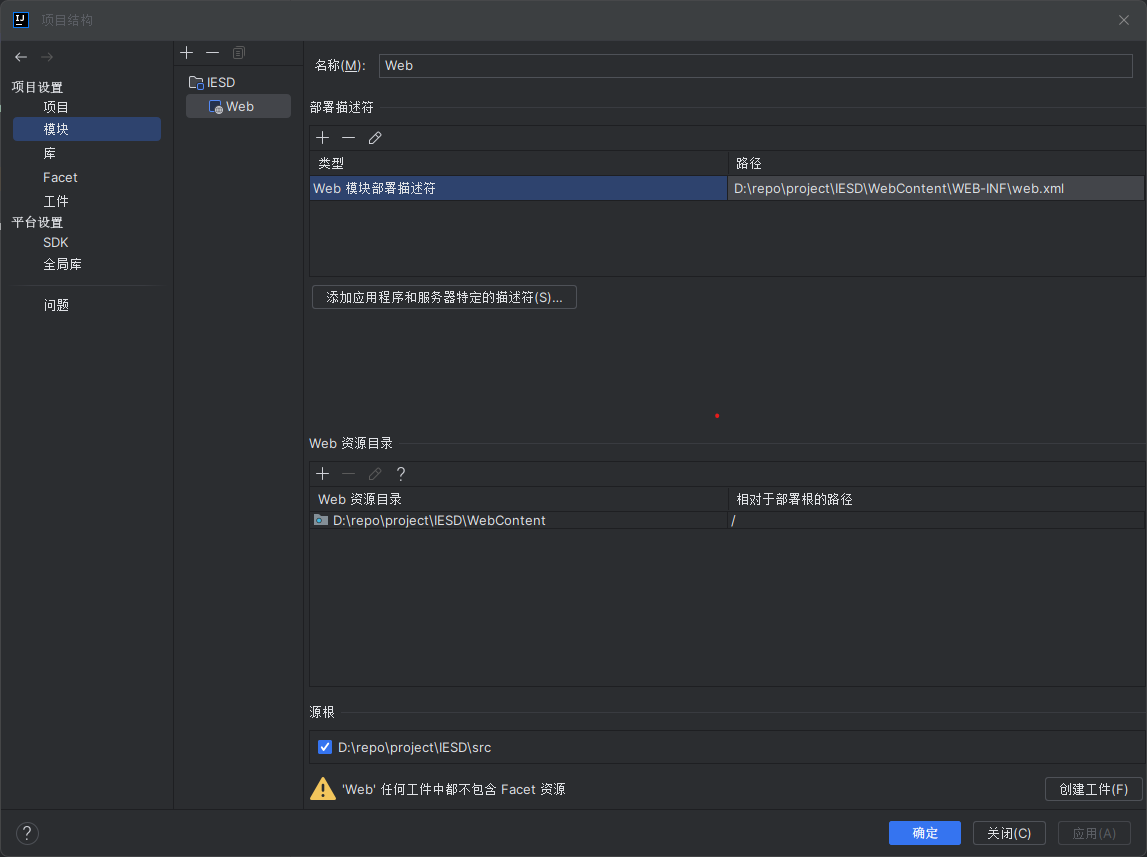Open the 库 settings page
The width and height of the screenshot is (1147, 857).
click(49, 154)
